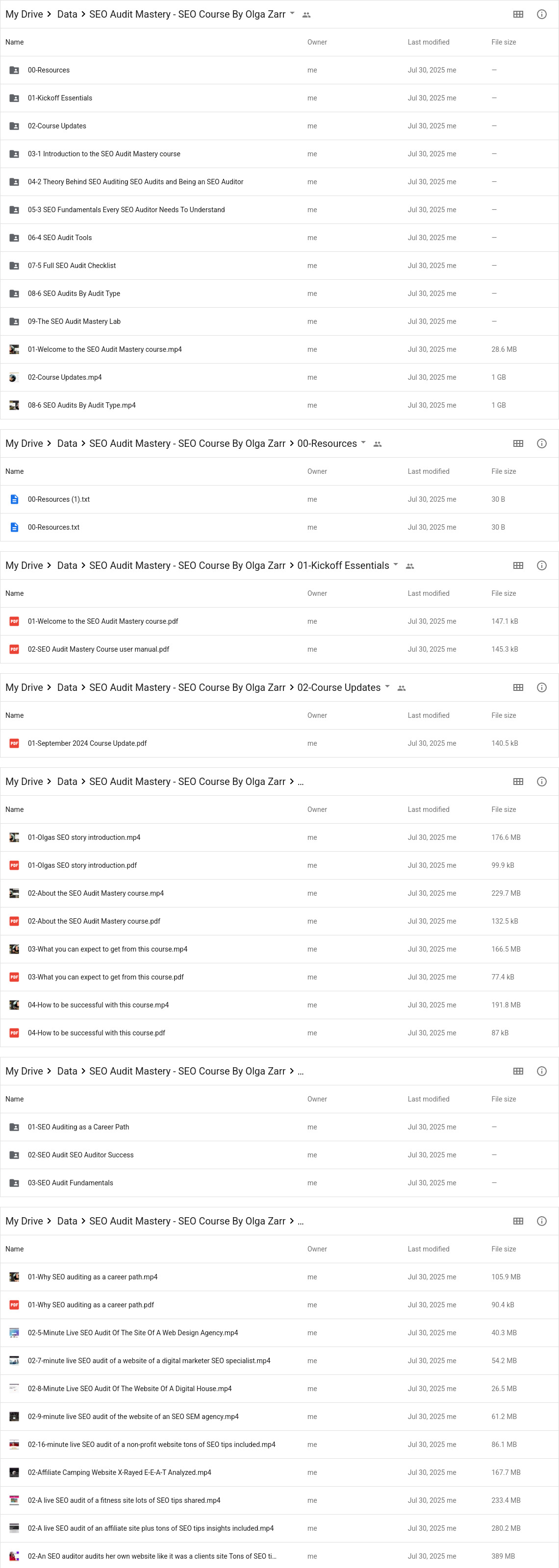This screenshot has height=1568, width=559.
Task: Switch to grid layout in the 01-Kickoff Essentials listing
Action: (x=518, y=565)
